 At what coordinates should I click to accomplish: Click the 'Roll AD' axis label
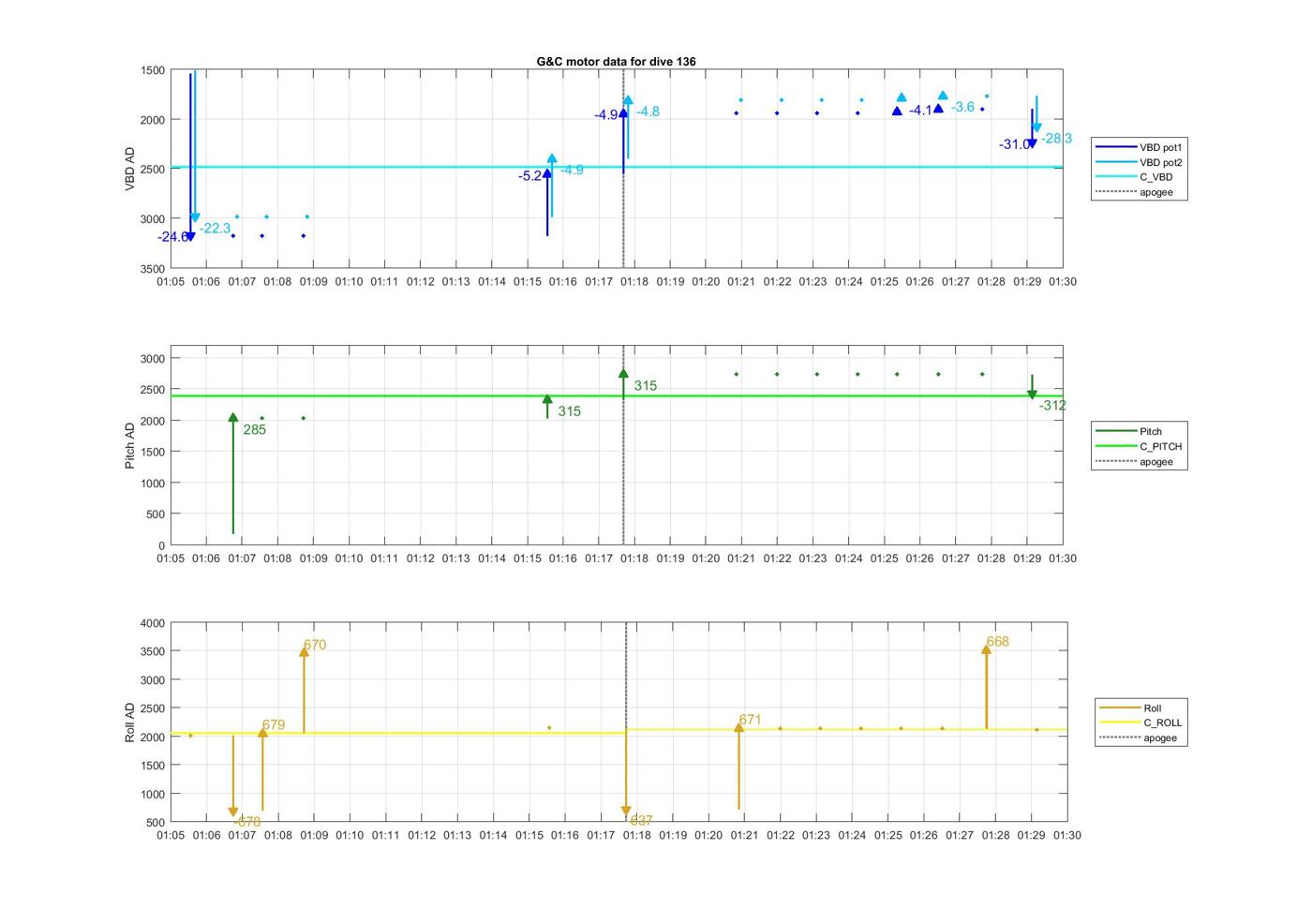point(130,723)
